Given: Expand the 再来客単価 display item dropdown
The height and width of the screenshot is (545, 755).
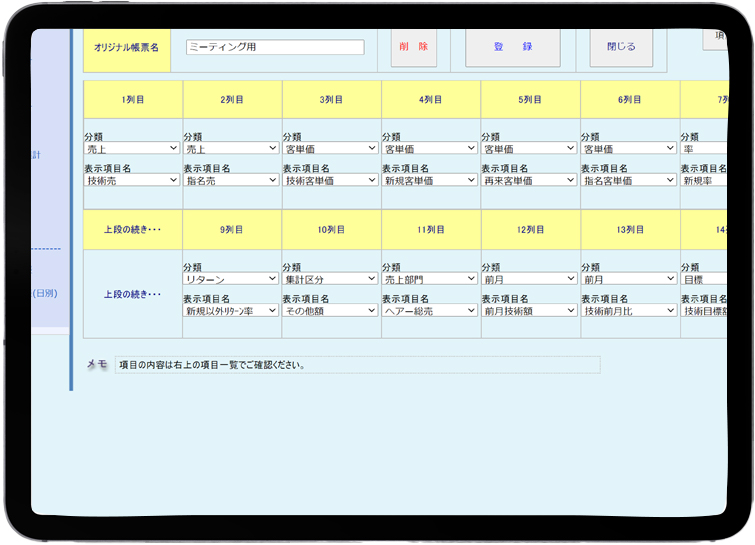Looking at the screenshot, I should [x=529, y=180].
